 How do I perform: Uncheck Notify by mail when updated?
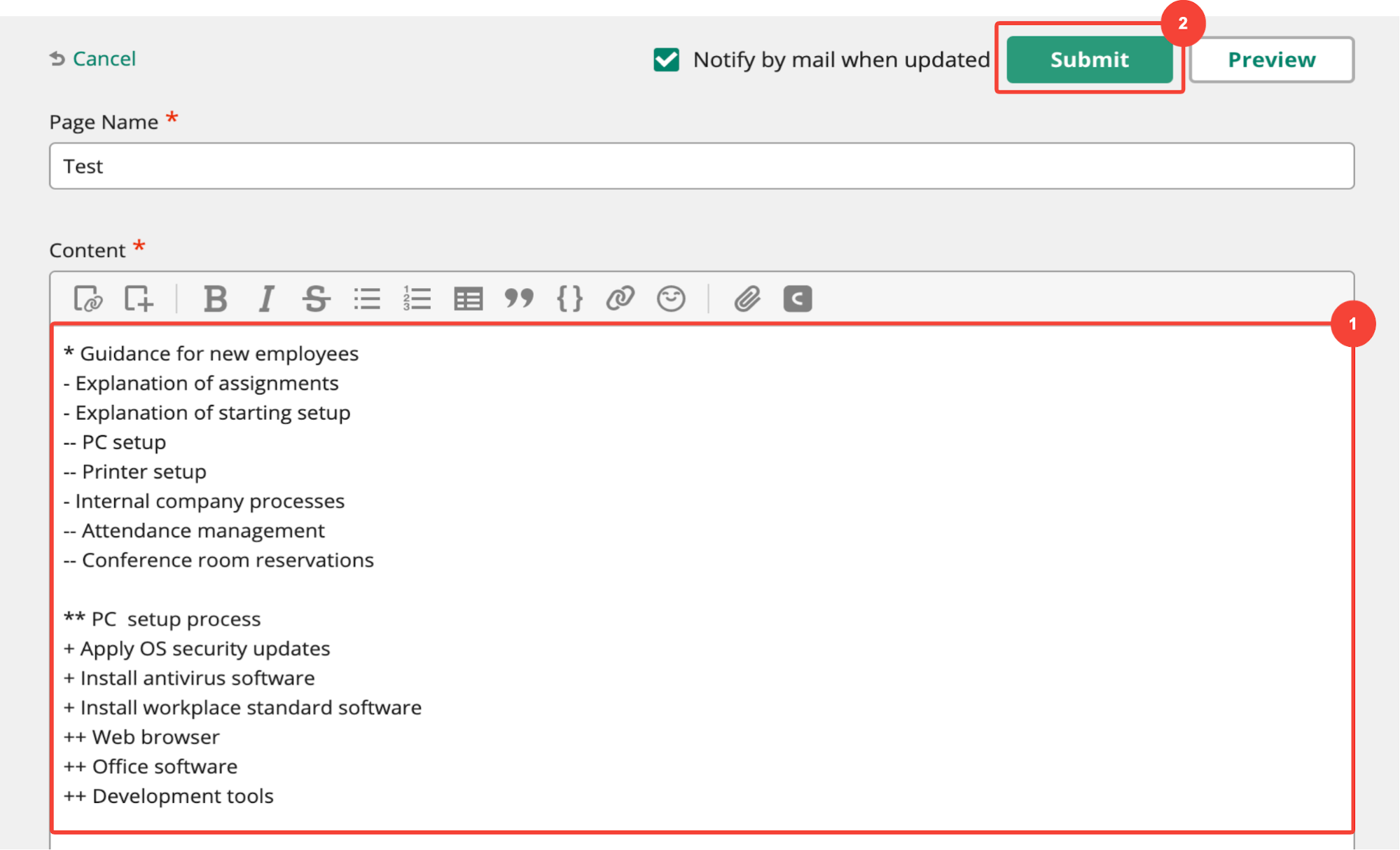coord(666,60)
